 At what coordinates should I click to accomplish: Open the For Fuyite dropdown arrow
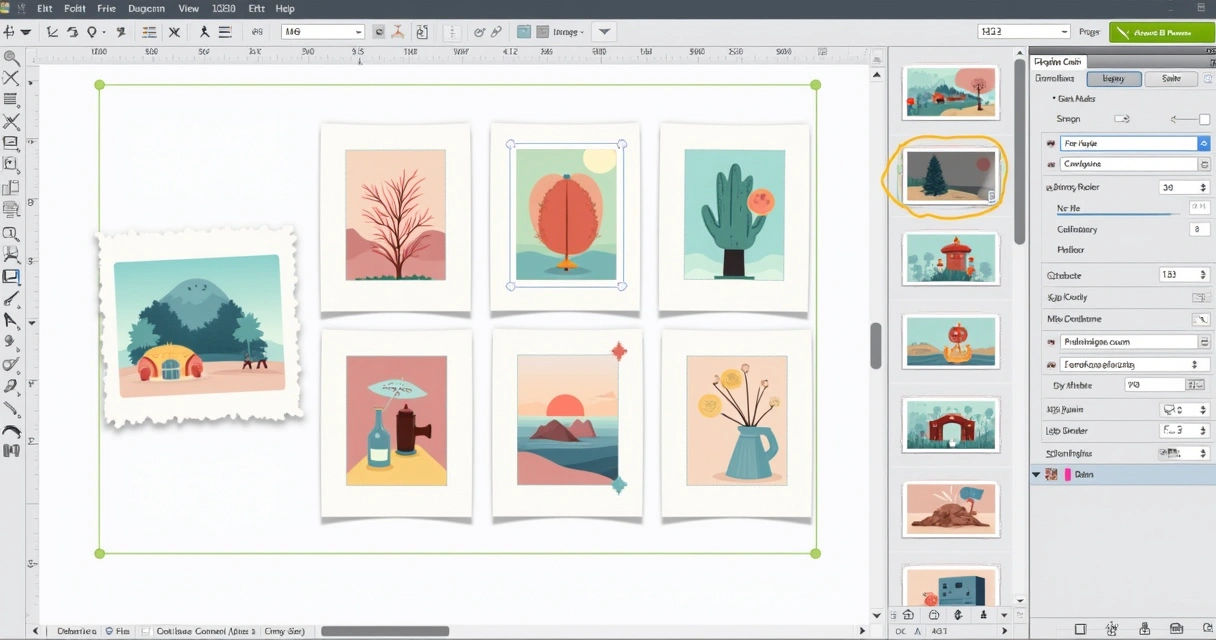[x=1203, y=144]
